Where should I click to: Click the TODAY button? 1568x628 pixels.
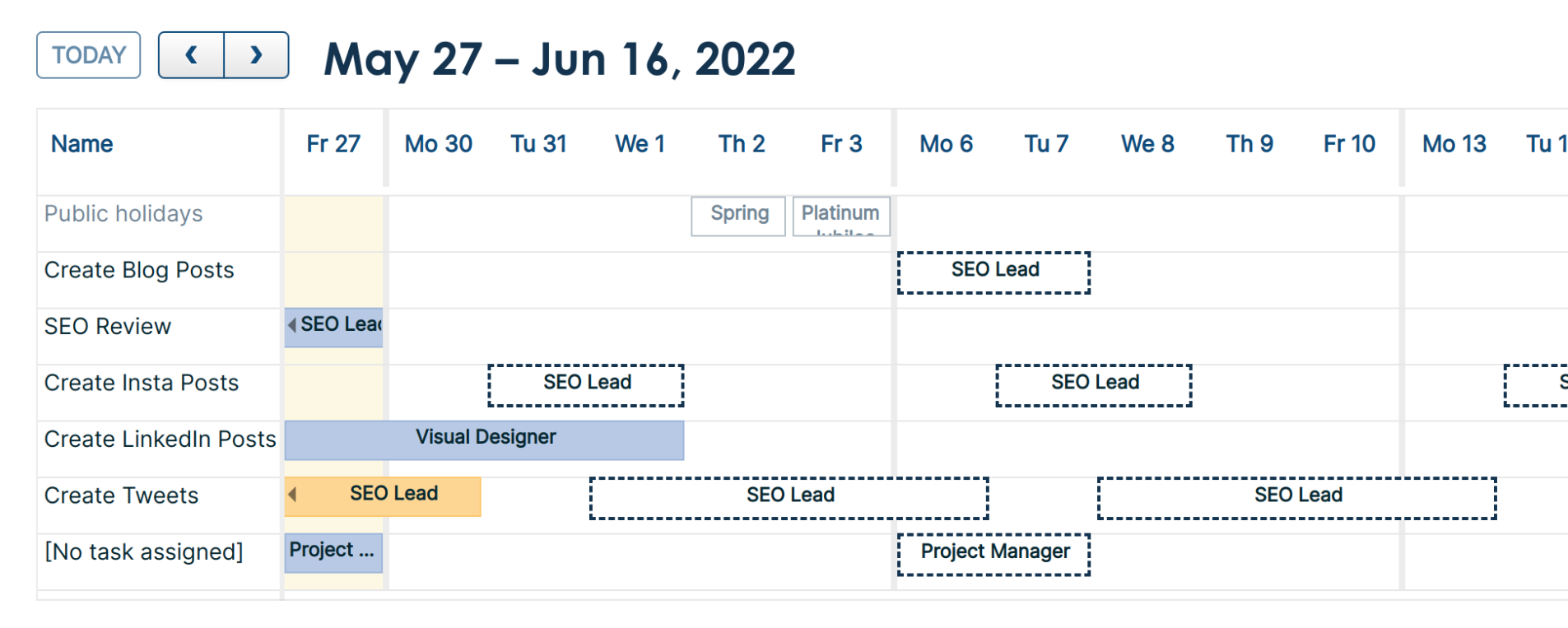pos(89,55)
